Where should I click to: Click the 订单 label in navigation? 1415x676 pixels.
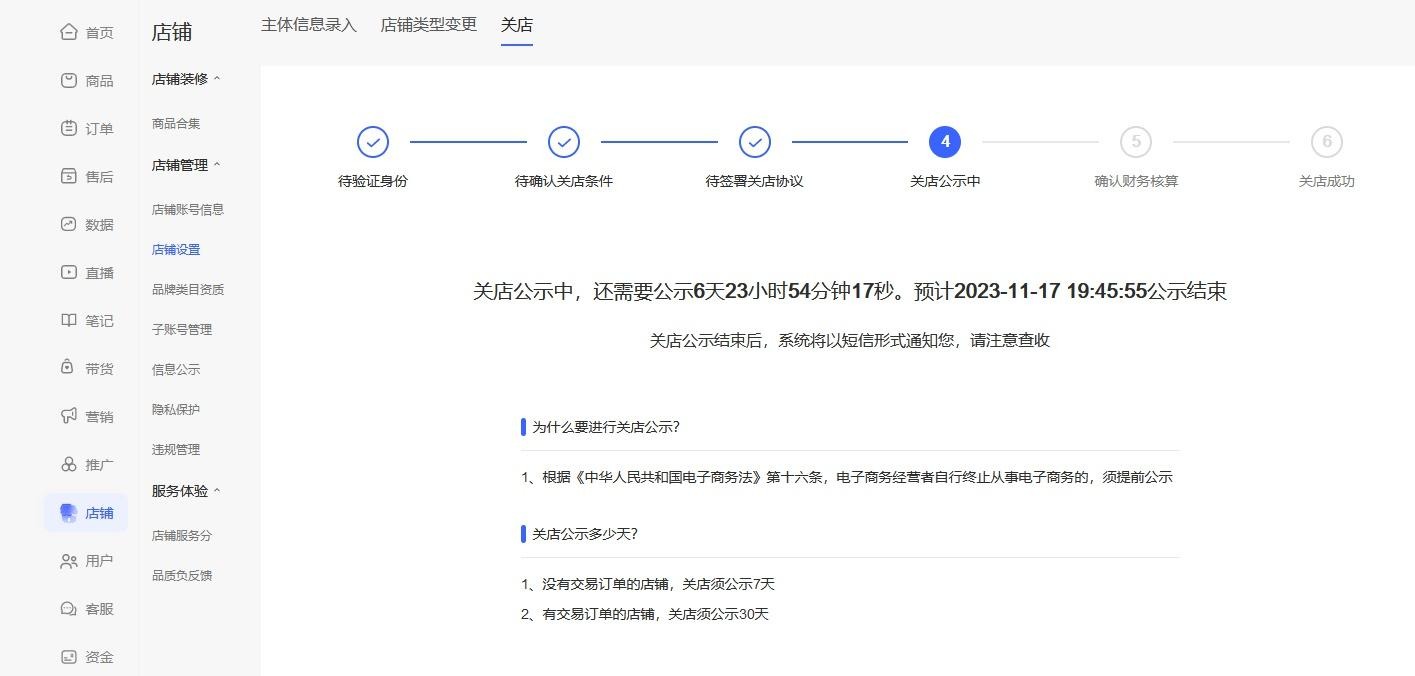99,129
